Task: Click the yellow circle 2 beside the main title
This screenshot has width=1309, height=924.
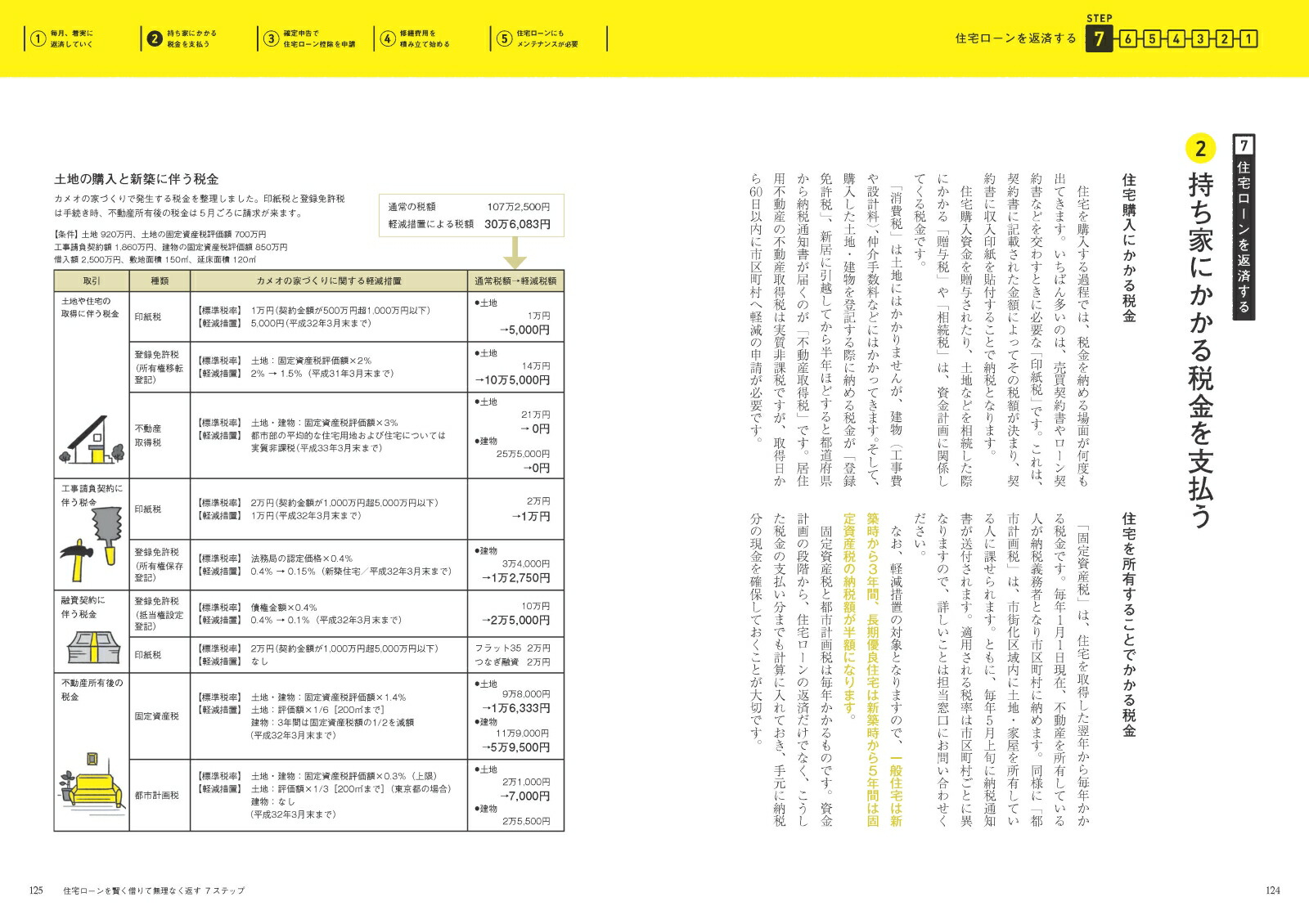Action: click(1200, 148)
